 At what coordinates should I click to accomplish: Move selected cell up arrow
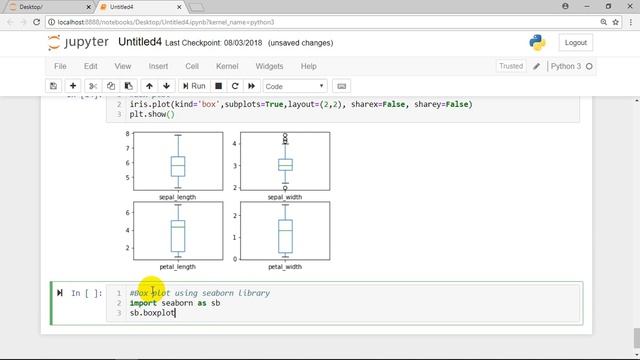coord(149,86)
